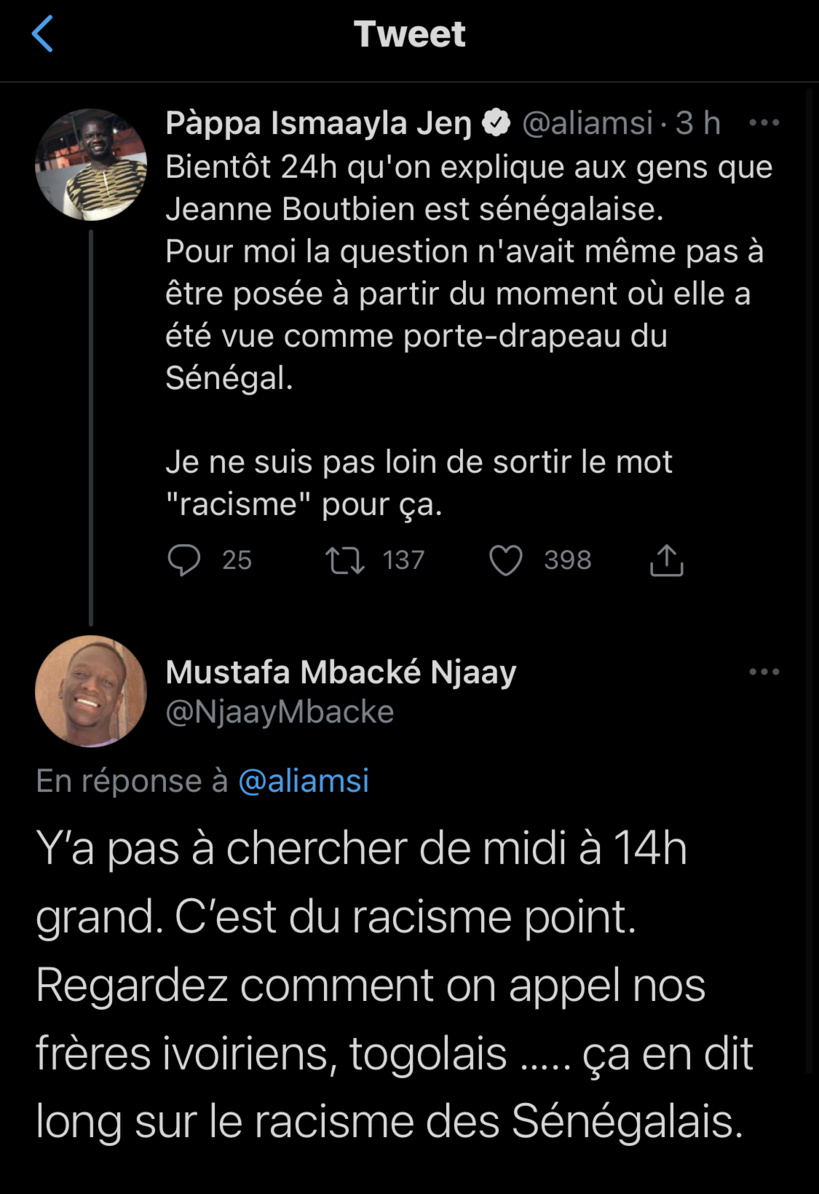Open the share upload icon
This screenshot has width=819, height=1194.
point(665,560)
